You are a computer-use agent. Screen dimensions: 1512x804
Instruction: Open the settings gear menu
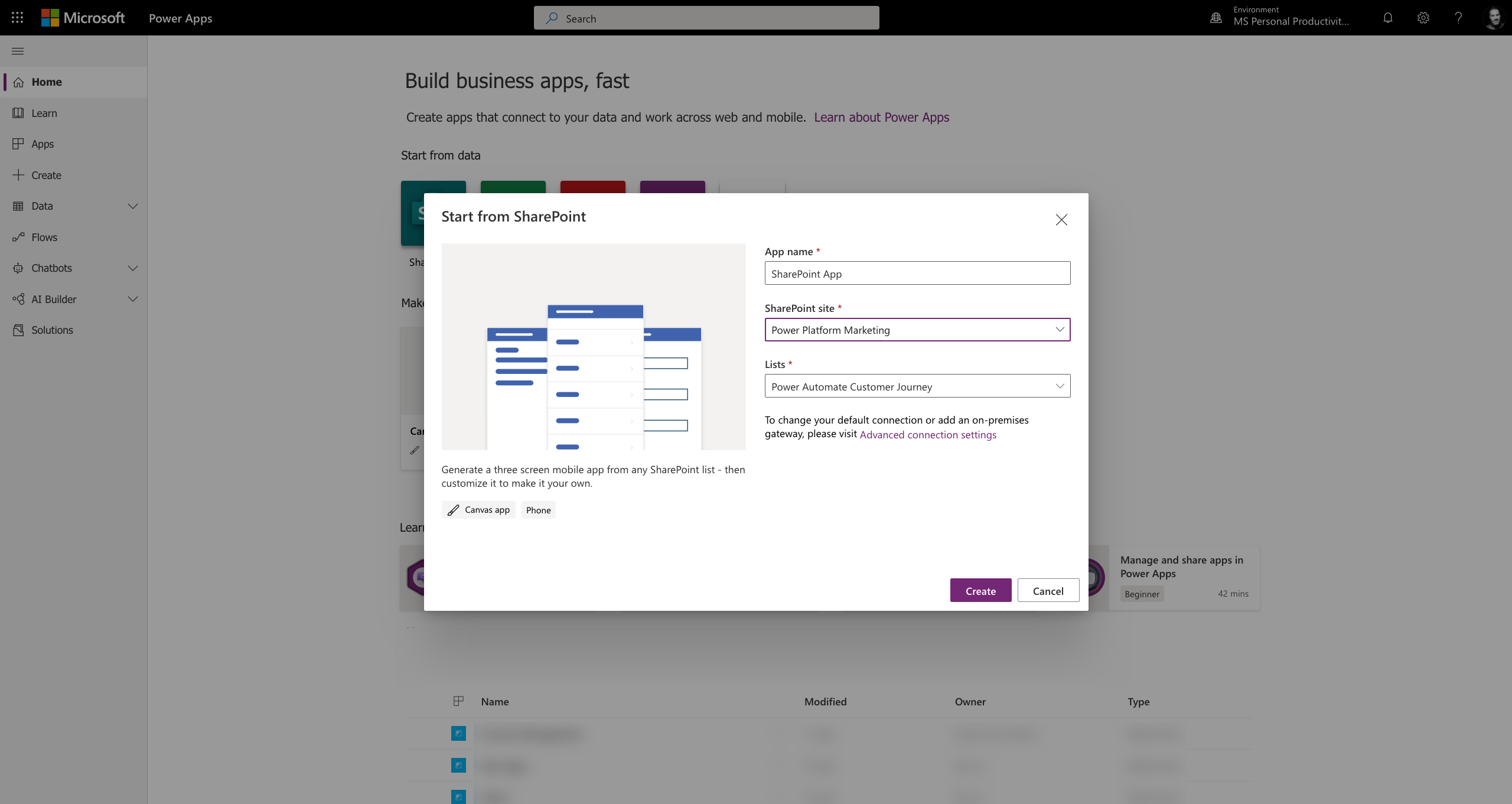click(x=1423, y=18)
